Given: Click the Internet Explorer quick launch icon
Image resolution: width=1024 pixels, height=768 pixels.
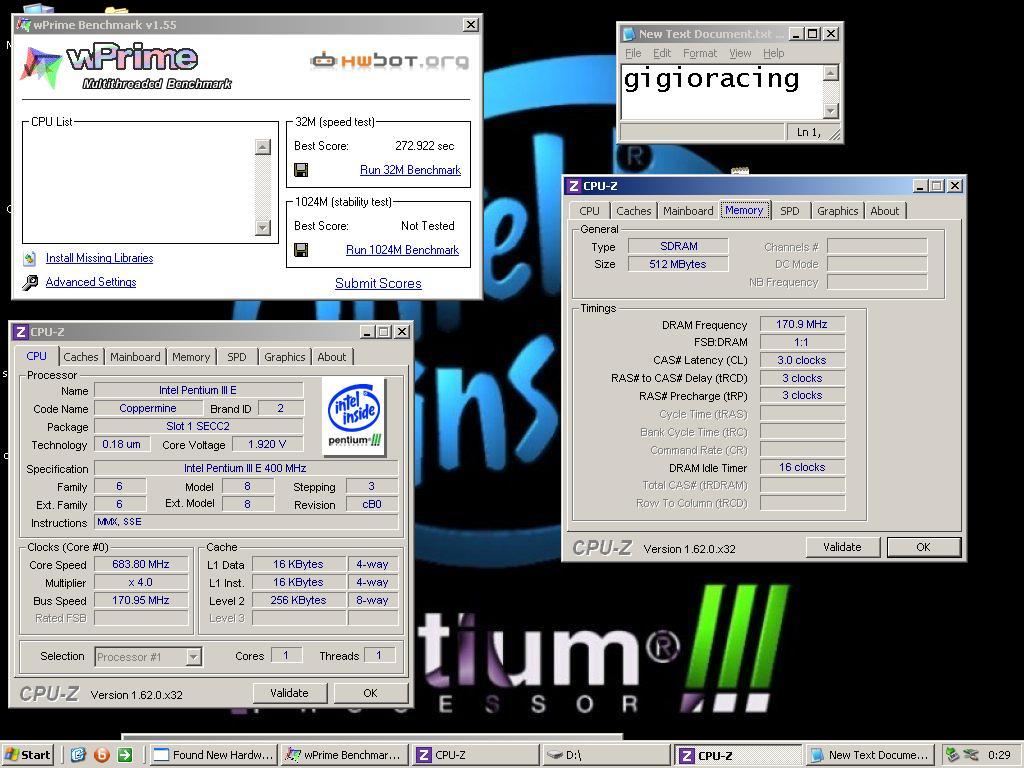Looking at the screenshot, I should point(78,755).
